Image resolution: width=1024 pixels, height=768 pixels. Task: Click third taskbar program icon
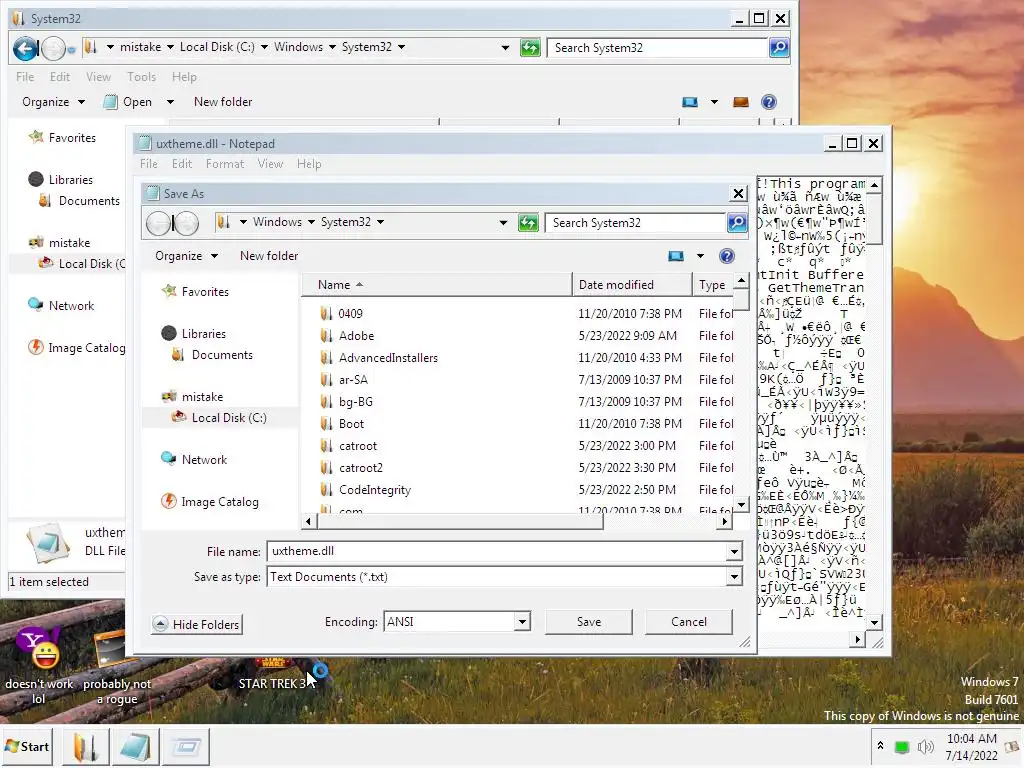click(x=186, y=746)
